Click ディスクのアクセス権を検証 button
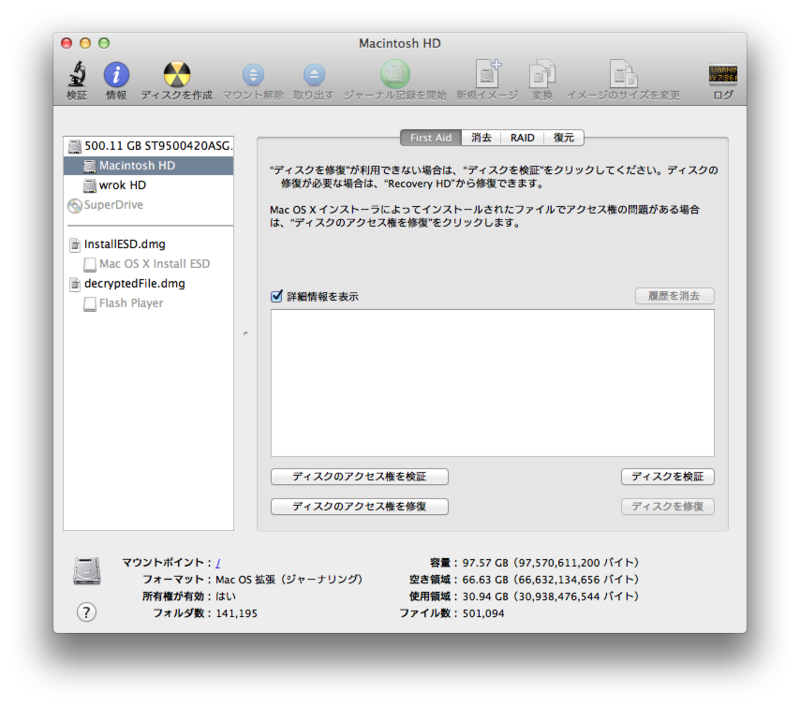The image size is (800, 707). 358,476
